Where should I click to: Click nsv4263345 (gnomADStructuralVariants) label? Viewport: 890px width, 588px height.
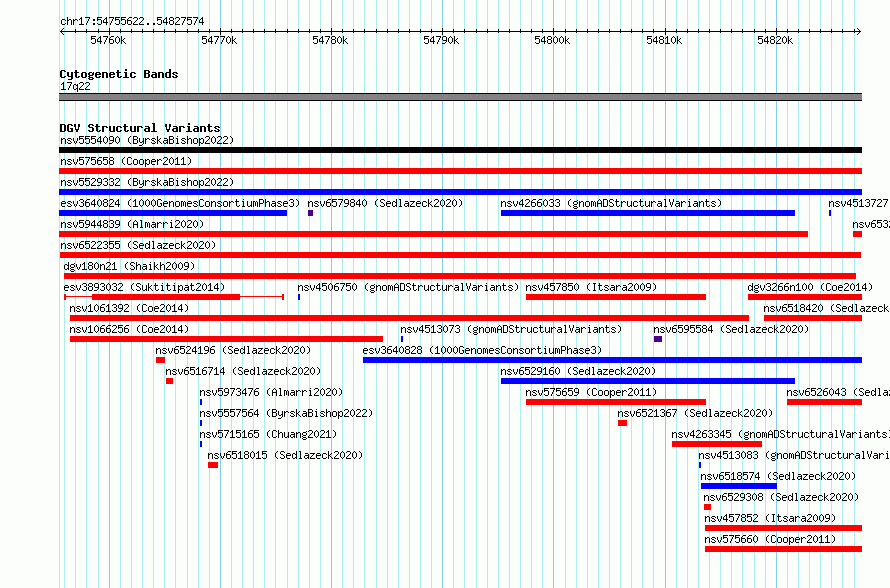coord(780,434)
